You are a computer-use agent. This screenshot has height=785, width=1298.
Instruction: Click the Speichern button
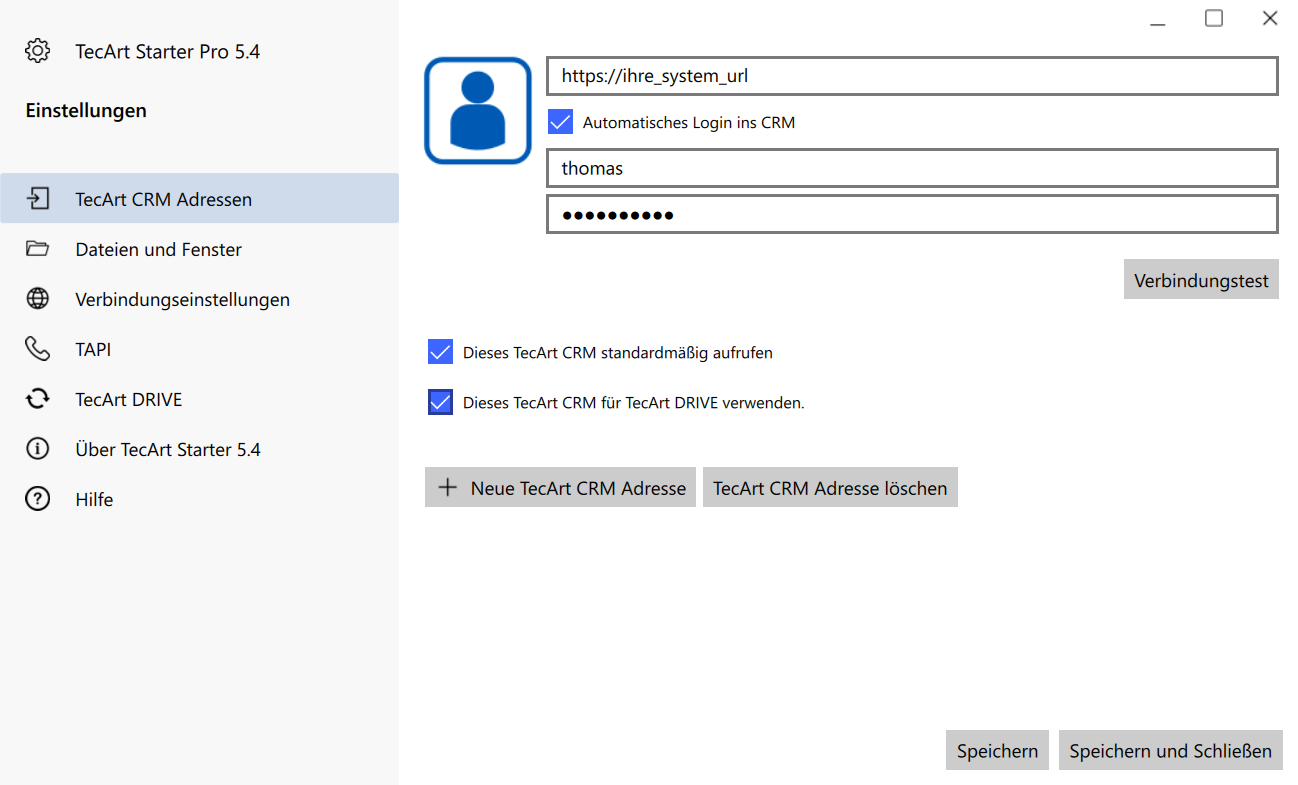point(997,750)
